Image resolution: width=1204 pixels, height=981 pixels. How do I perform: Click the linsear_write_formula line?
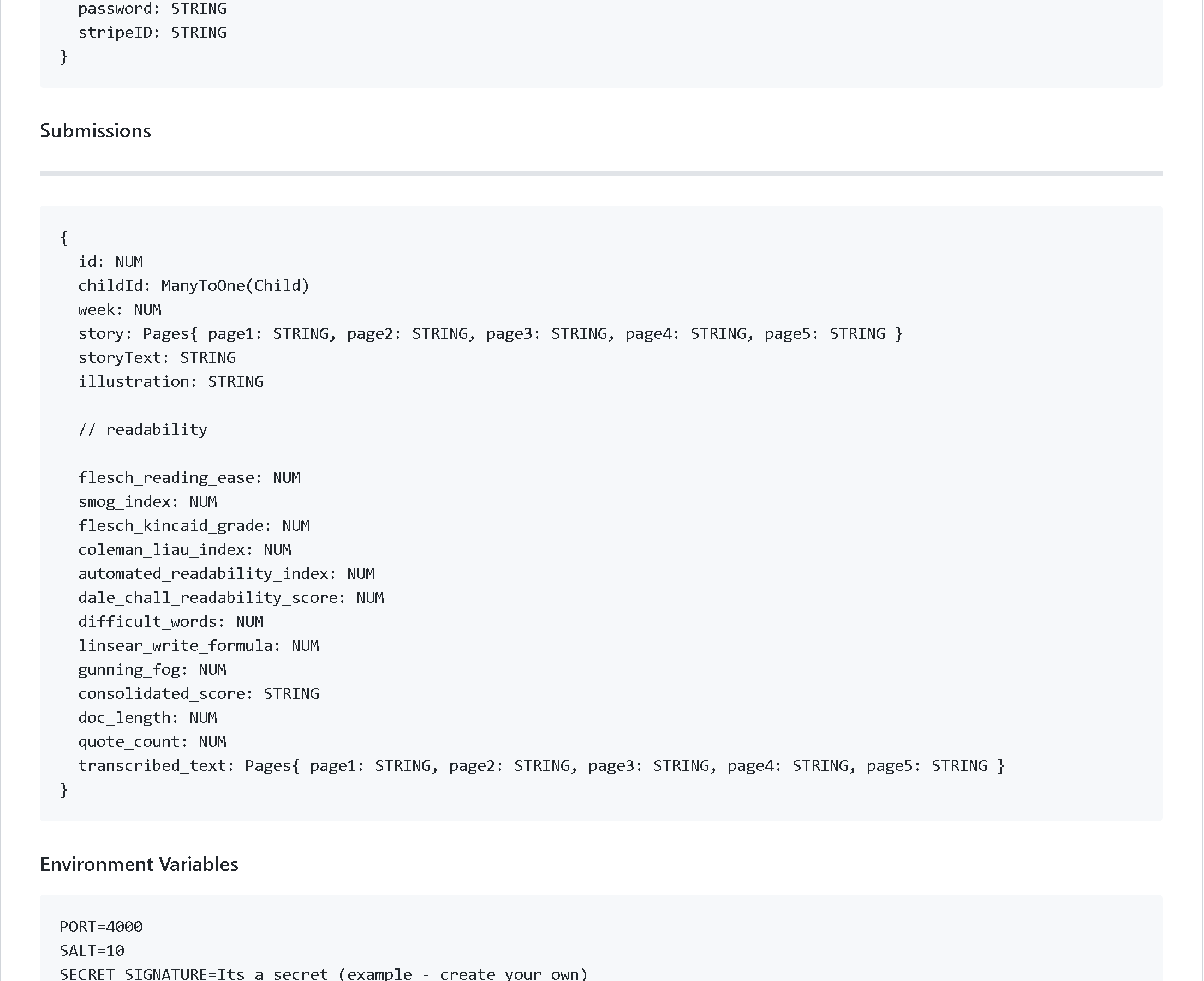[198, 646]
